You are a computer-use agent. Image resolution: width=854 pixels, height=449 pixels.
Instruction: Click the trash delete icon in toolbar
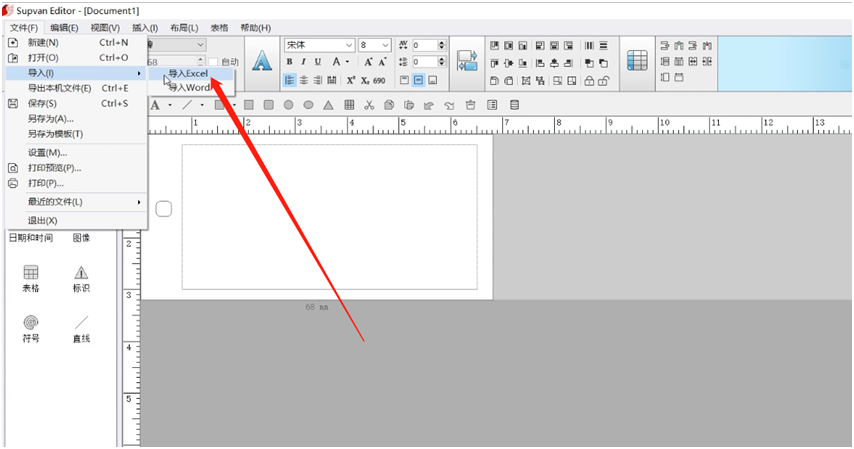point(470,105)
